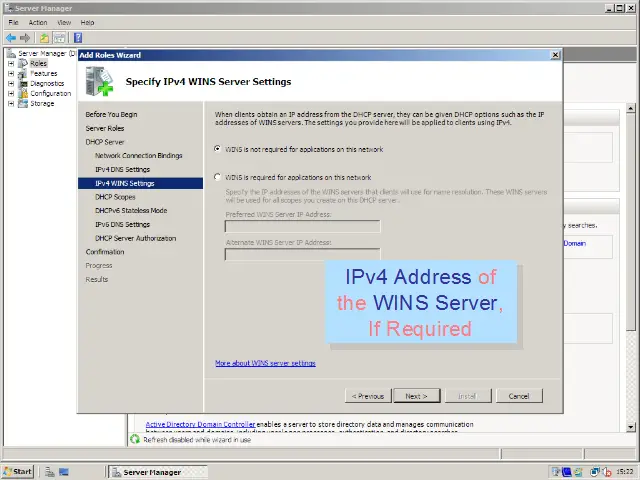Open Active Directory Domain Controller link in Server Manager
Viewport: 640px width, 480px height.
tap(200, 424)
